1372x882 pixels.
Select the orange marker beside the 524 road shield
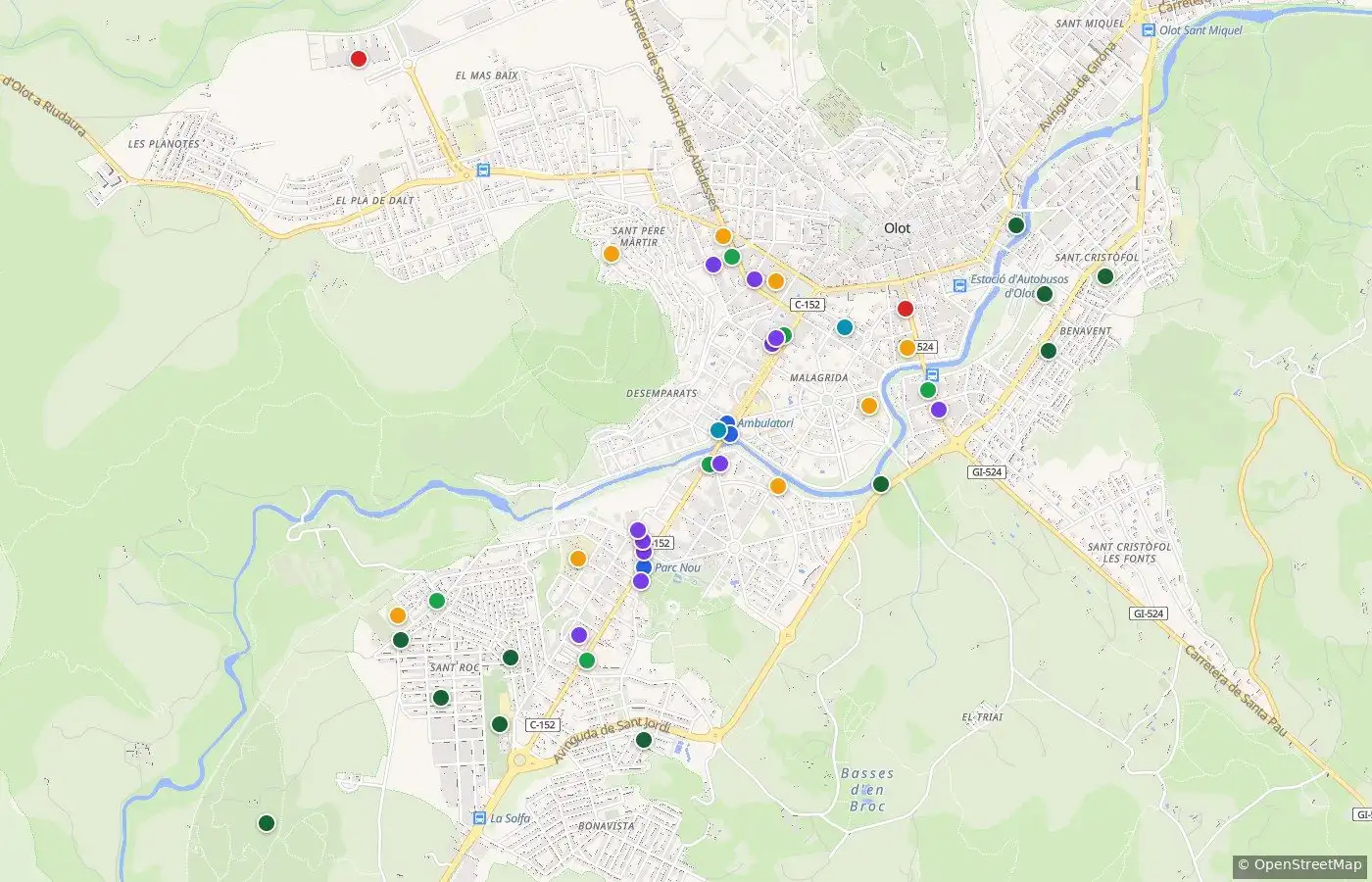click(x=907, y=347)
